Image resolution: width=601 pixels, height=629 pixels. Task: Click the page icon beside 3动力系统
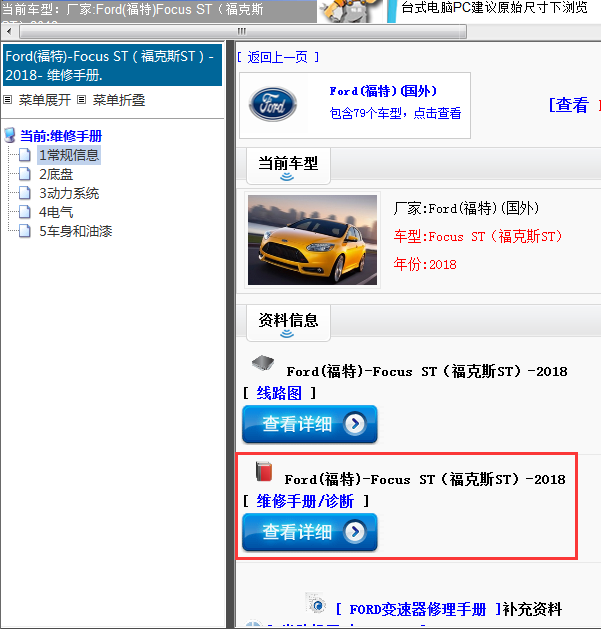24,193
